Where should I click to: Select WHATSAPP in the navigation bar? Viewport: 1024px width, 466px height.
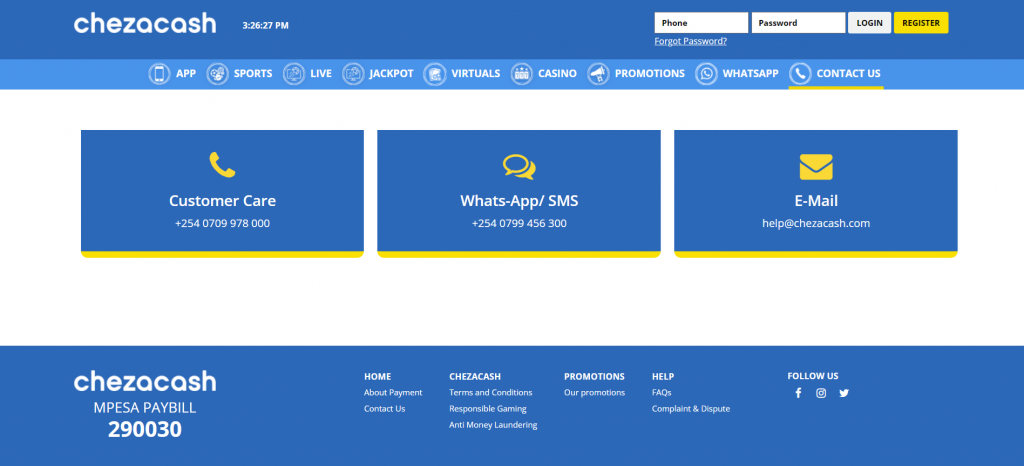point(750,74)
